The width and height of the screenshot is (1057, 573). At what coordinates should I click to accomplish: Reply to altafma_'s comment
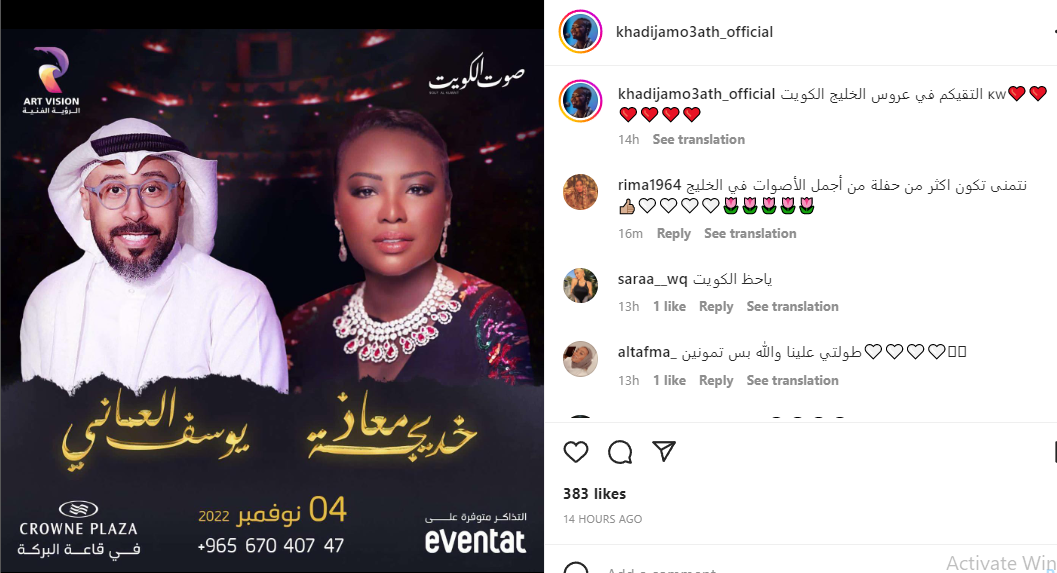coord(716,380)
